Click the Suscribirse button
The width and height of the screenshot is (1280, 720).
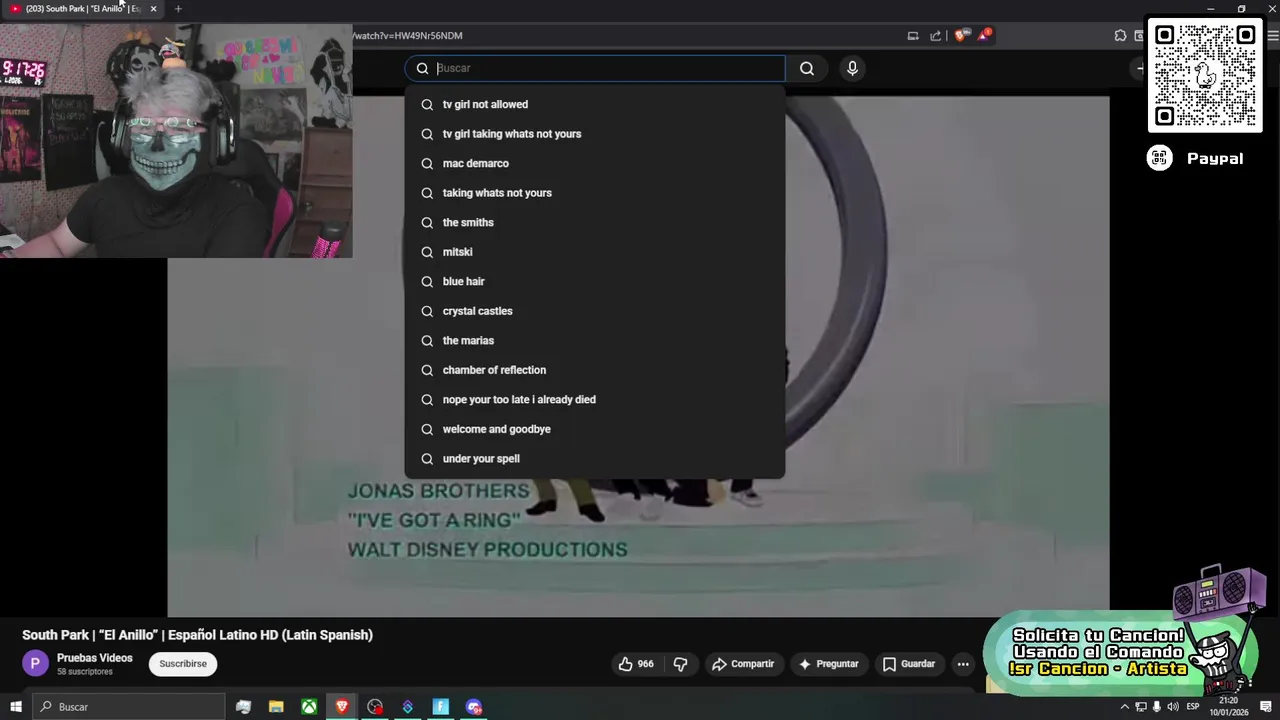183,664
